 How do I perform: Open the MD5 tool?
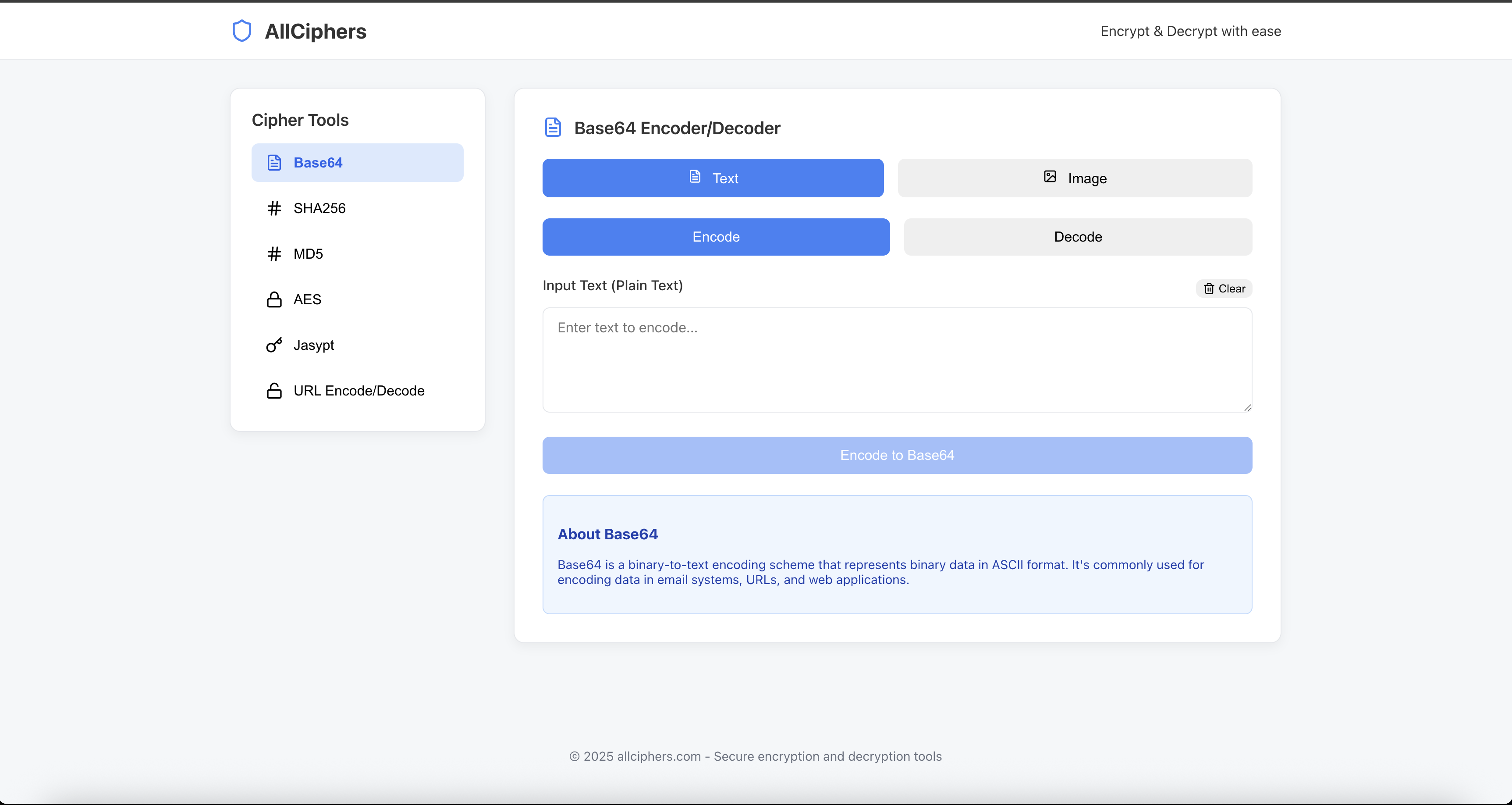pos(358,254)
